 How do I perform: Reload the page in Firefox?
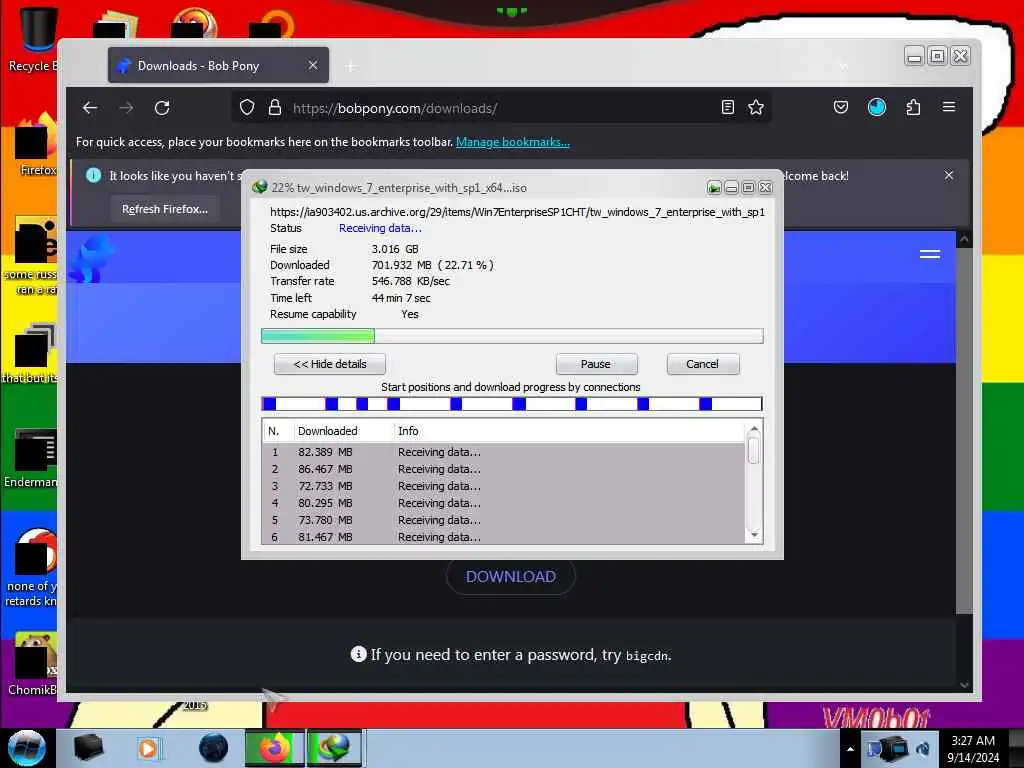pos(162,108)
